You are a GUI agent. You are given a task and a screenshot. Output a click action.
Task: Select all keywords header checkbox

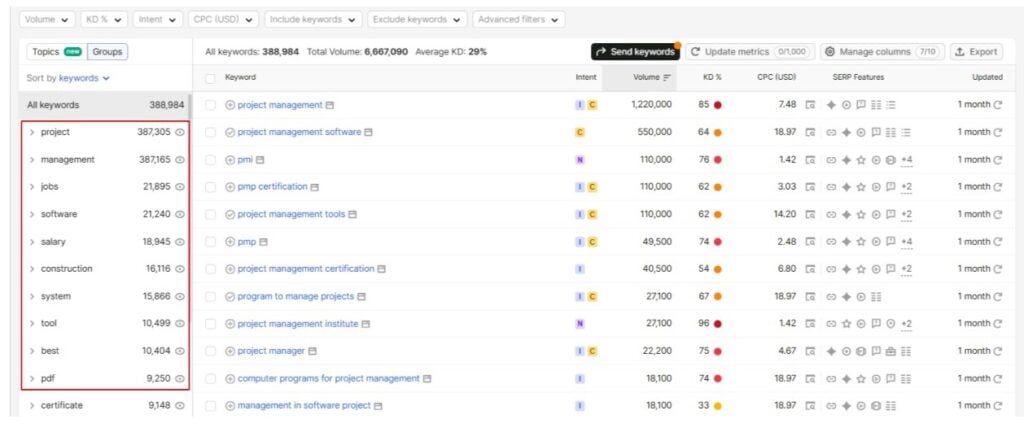coord(210,78)
